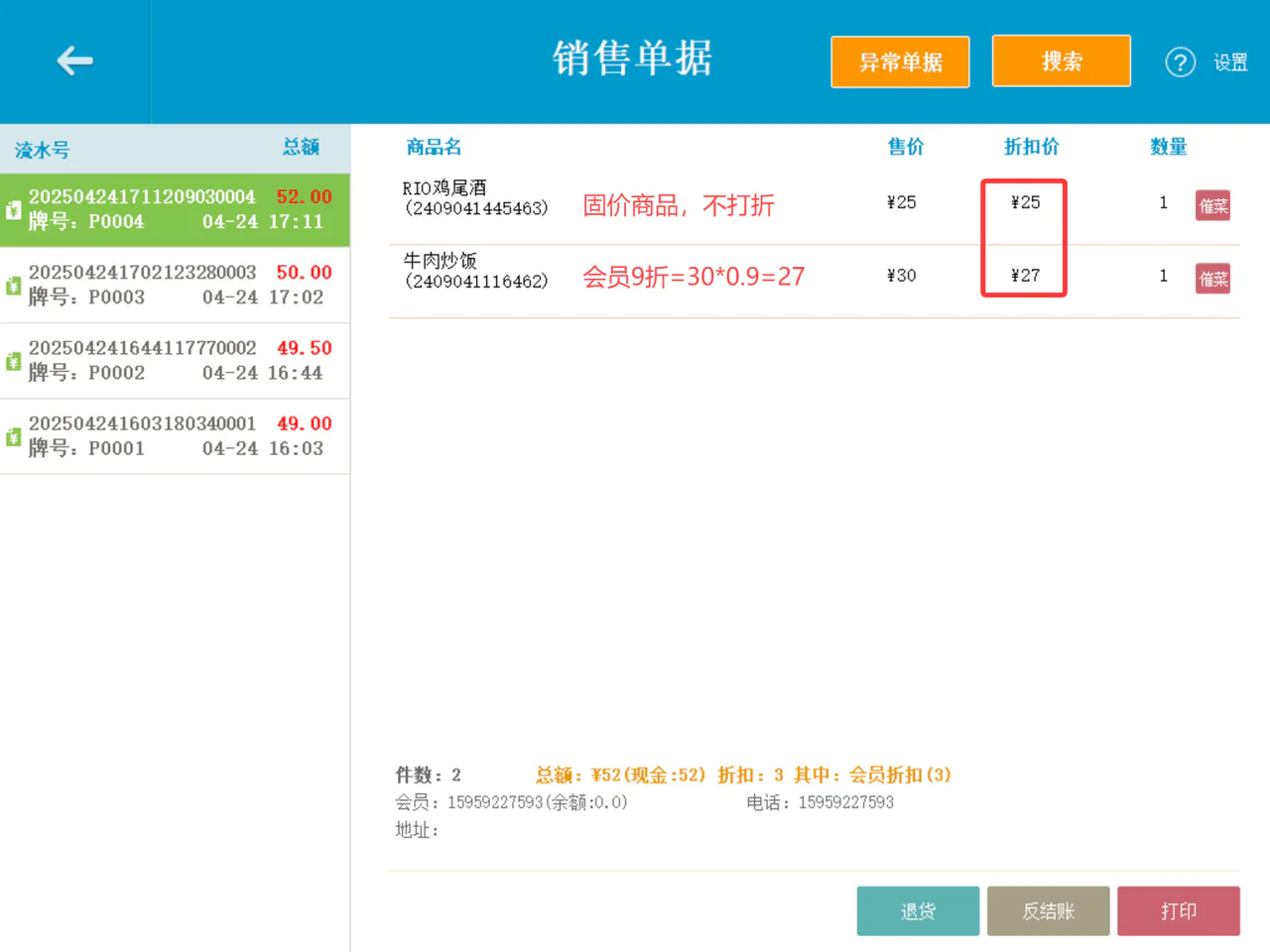Viewport: 1270px width, 952px height.
Task: Select the 牛肉炒饭 product name
Action: coord(440,260)
